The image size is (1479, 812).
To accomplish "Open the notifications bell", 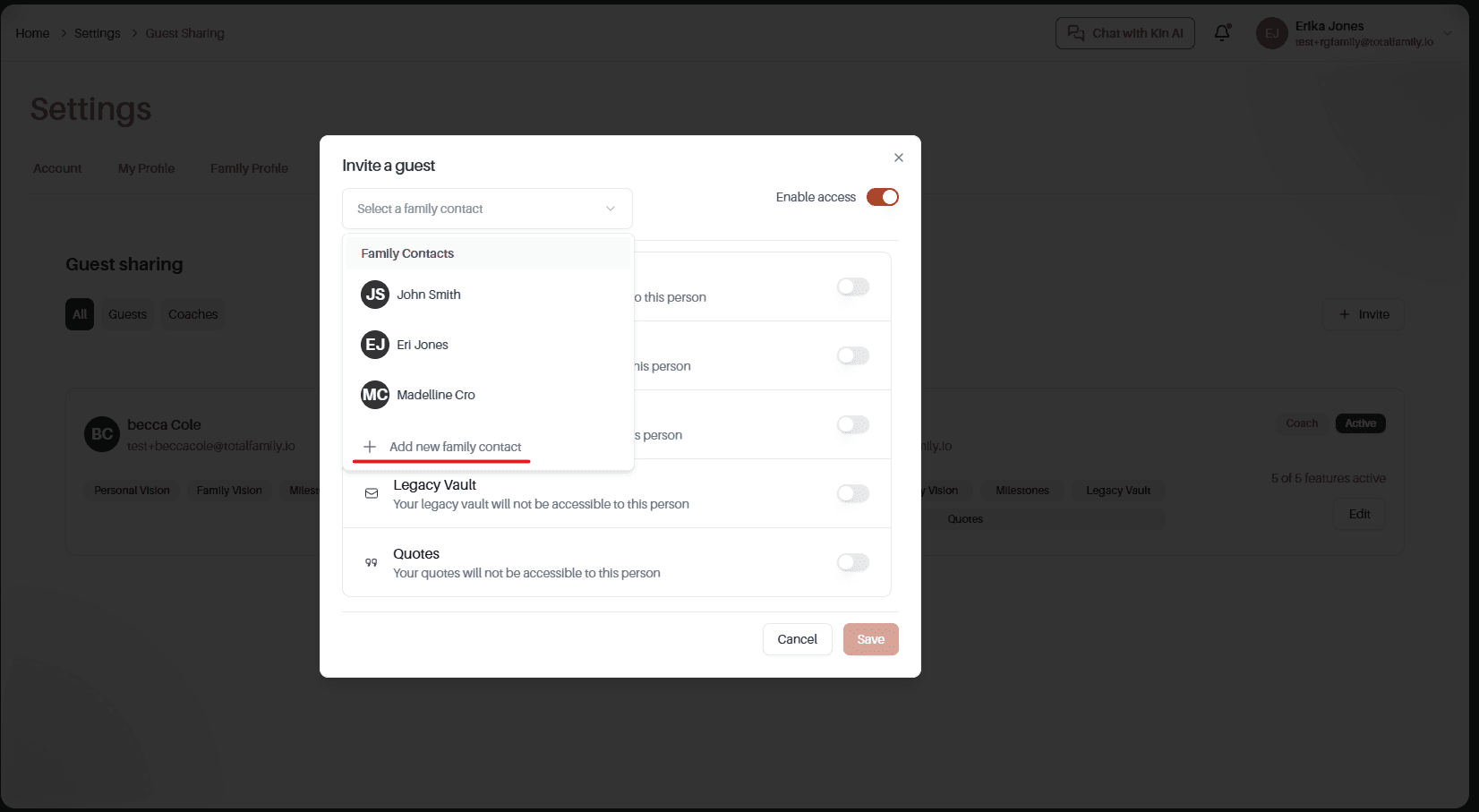I will point(1222,33).
